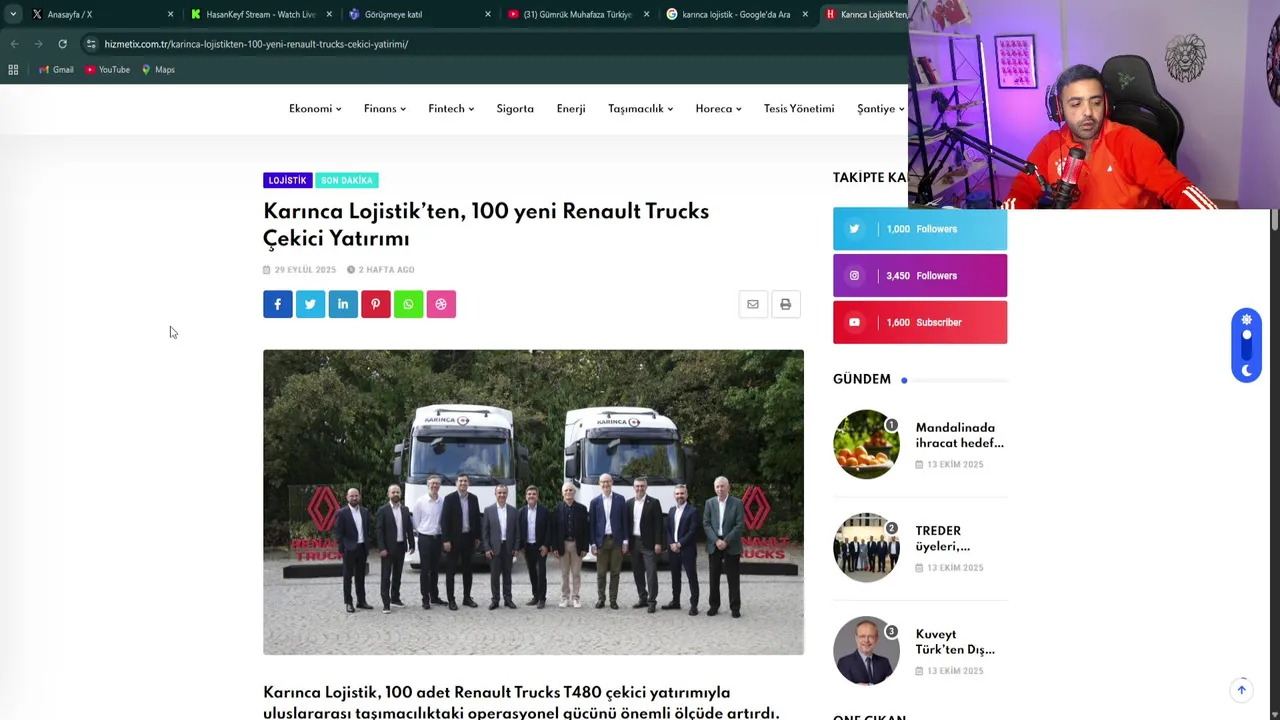Click the TREDER group photo thumbnail
This screenshot has width=1280, height=720.
tap(866, 548)
